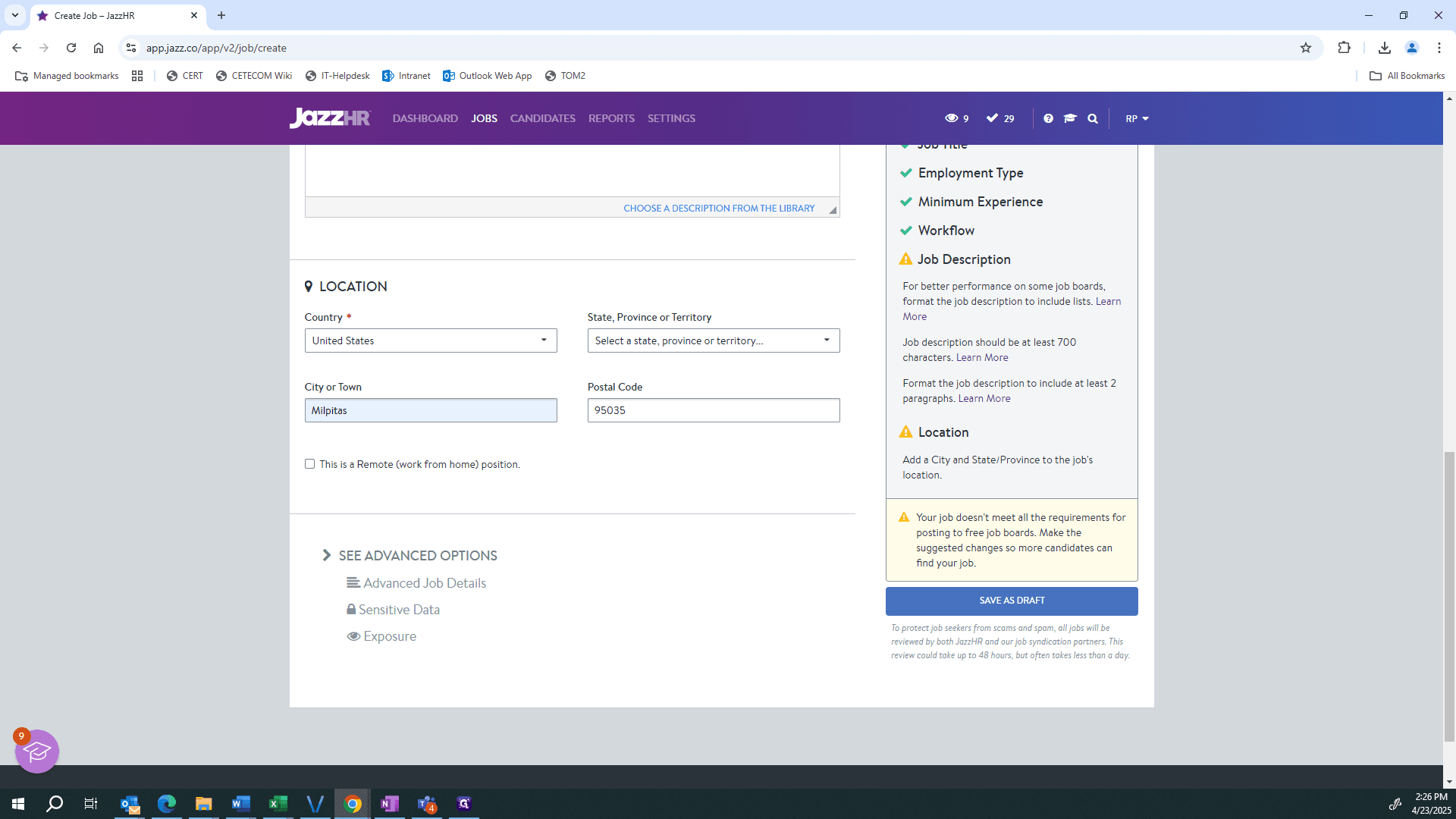Go to the Reports menu
This screenshot has height=819, width=1456.
[x=611, y=118]
